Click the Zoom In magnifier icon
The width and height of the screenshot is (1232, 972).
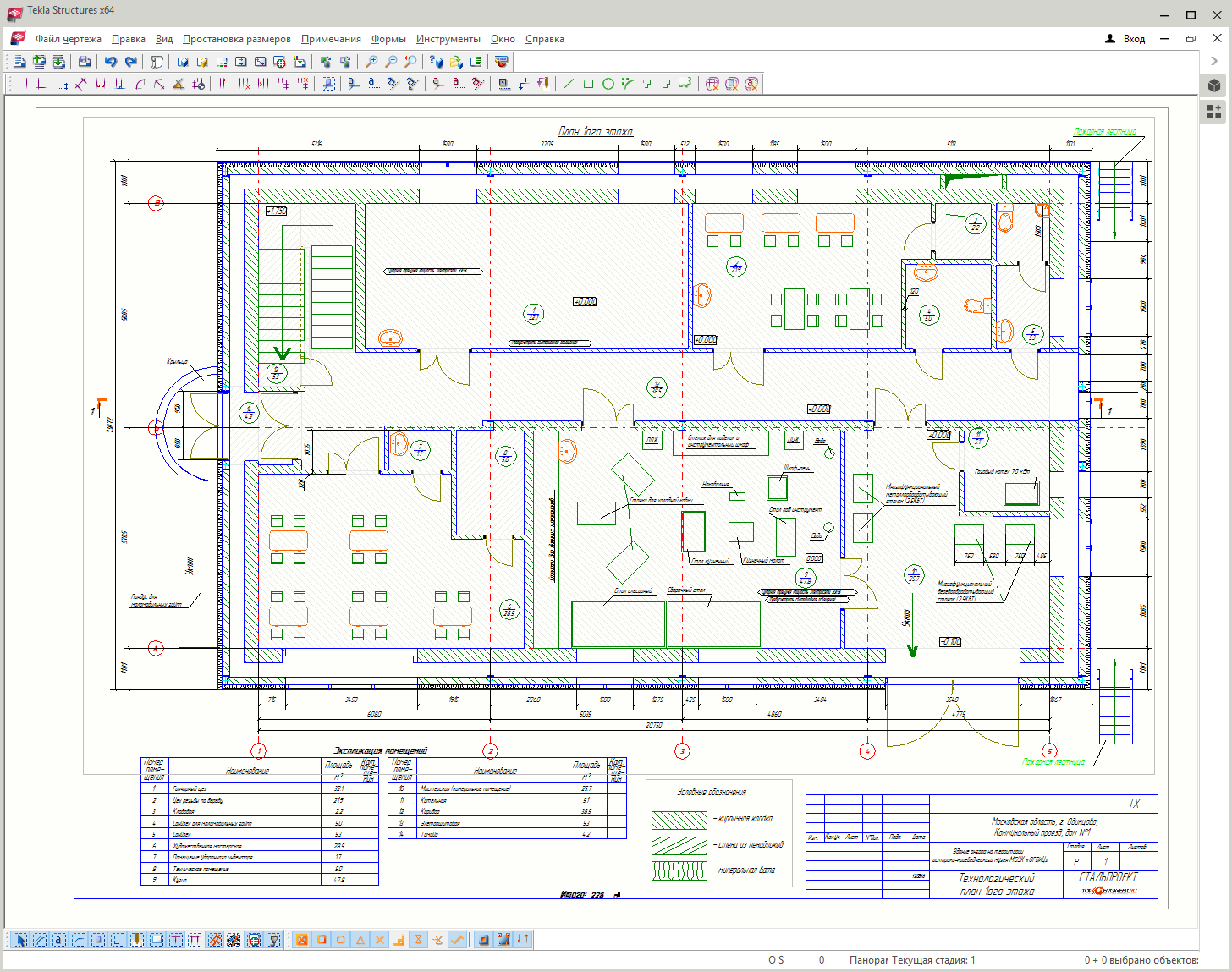coord(371,62)
